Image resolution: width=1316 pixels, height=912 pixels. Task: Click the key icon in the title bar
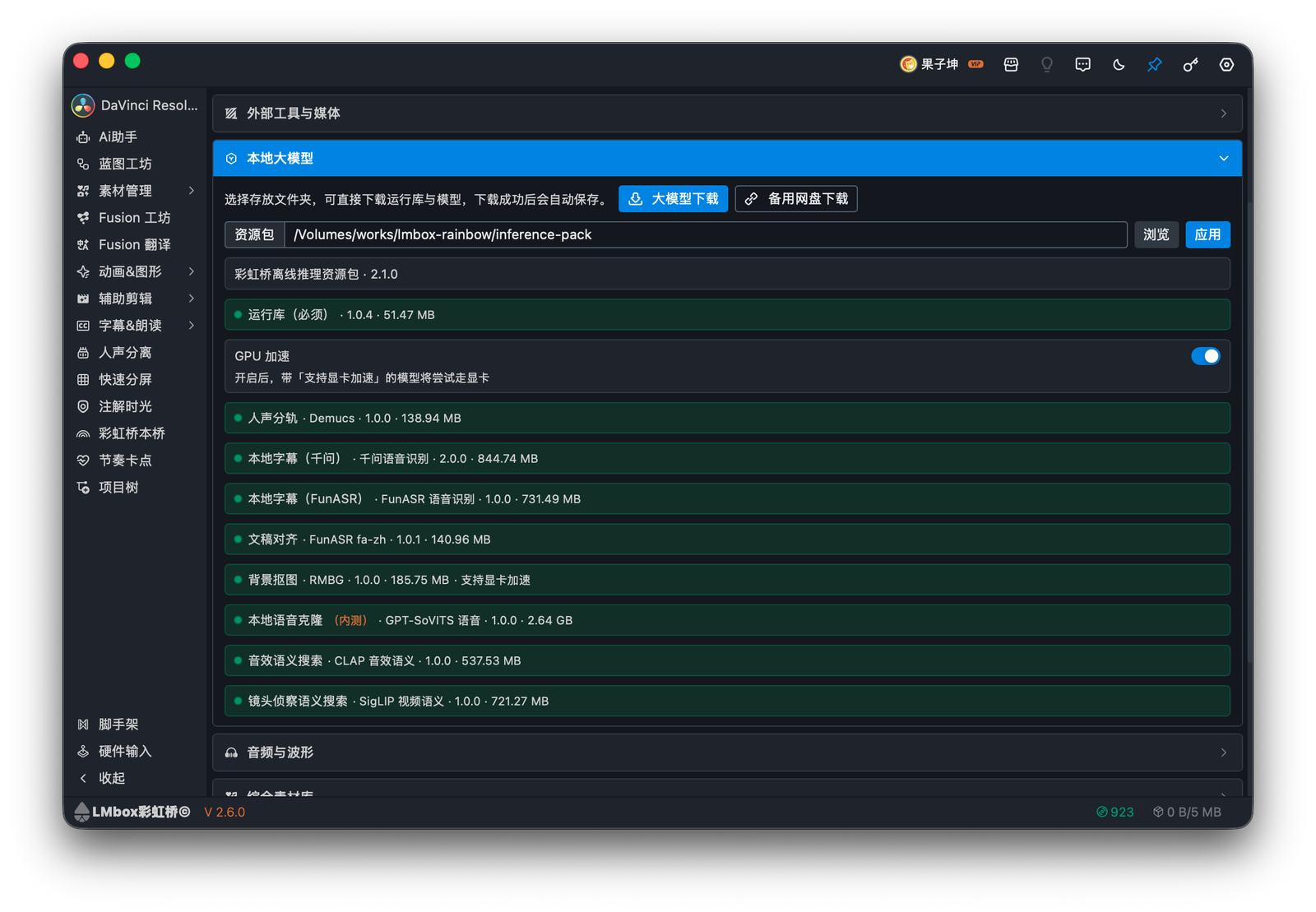tap(1190, 64)
